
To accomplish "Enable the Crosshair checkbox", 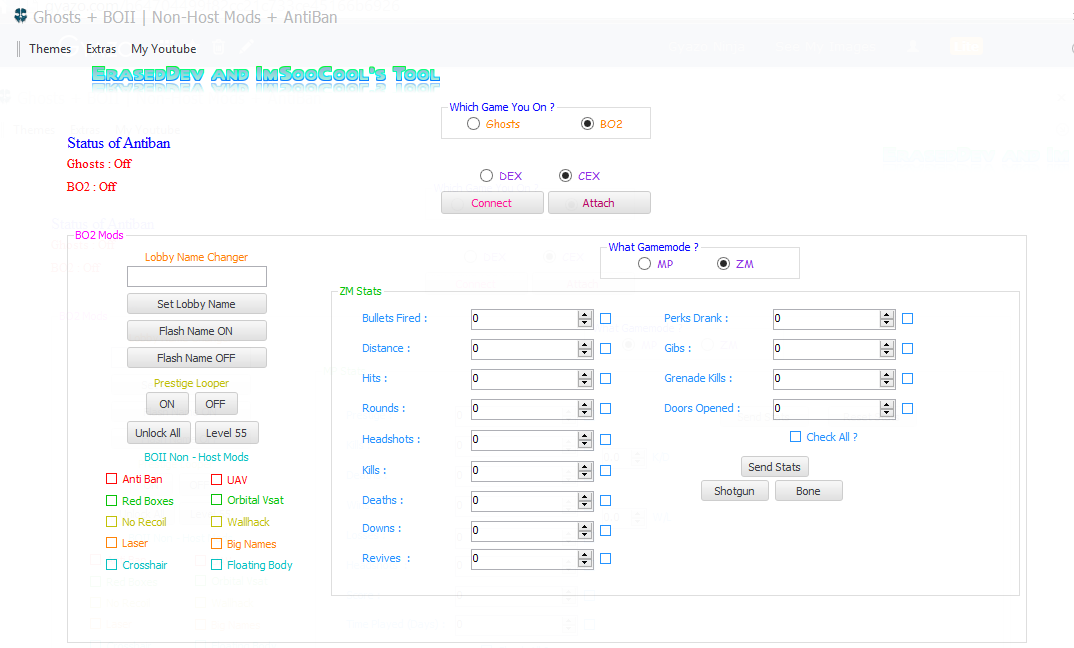I will pyautogui.click(x=112, y=564).
